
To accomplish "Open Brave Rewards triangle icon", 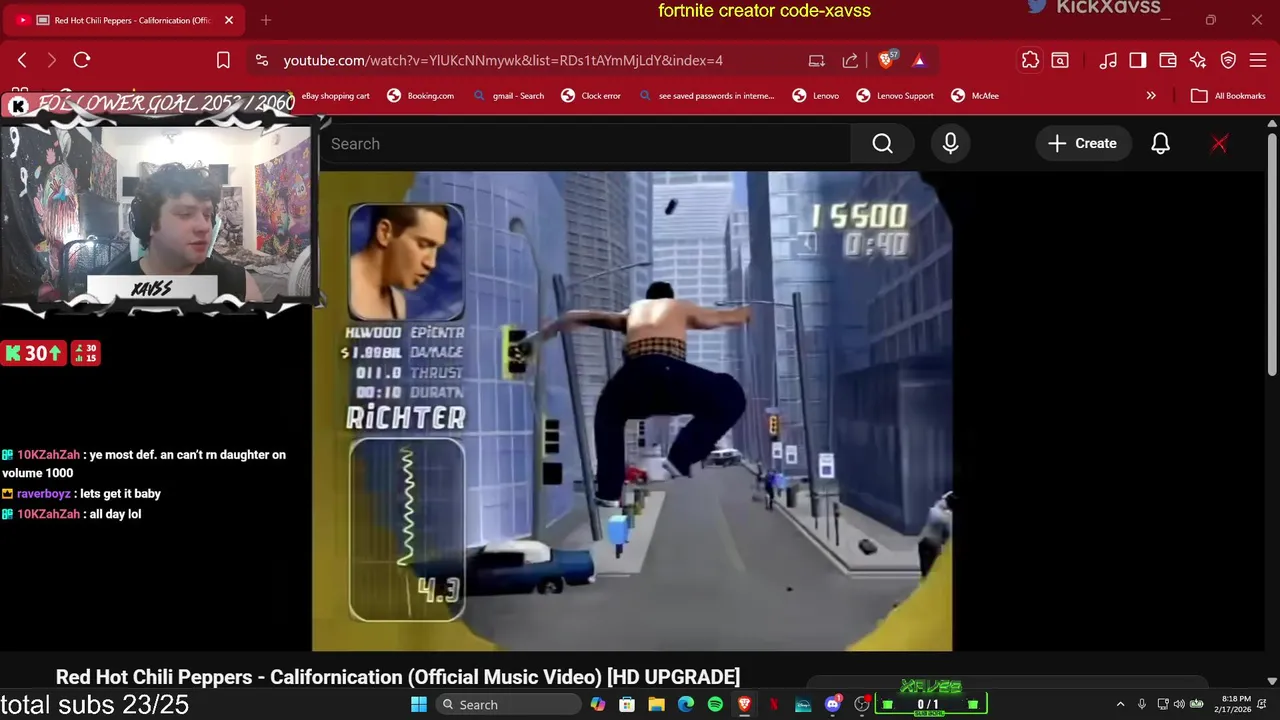I will pyautogui.click(x=919, y=60).
